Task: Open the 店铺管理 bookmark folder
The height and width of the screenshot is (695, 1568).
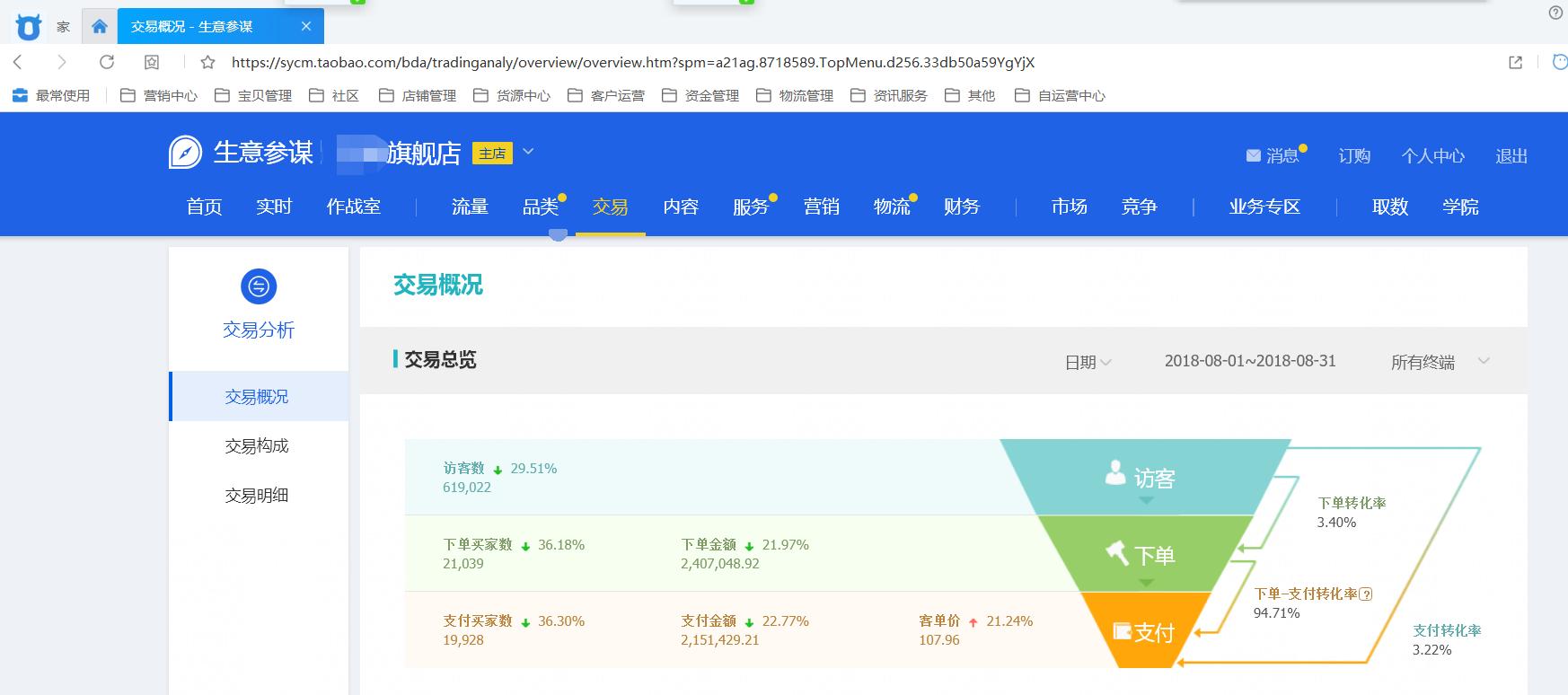Action: point(418,95)
